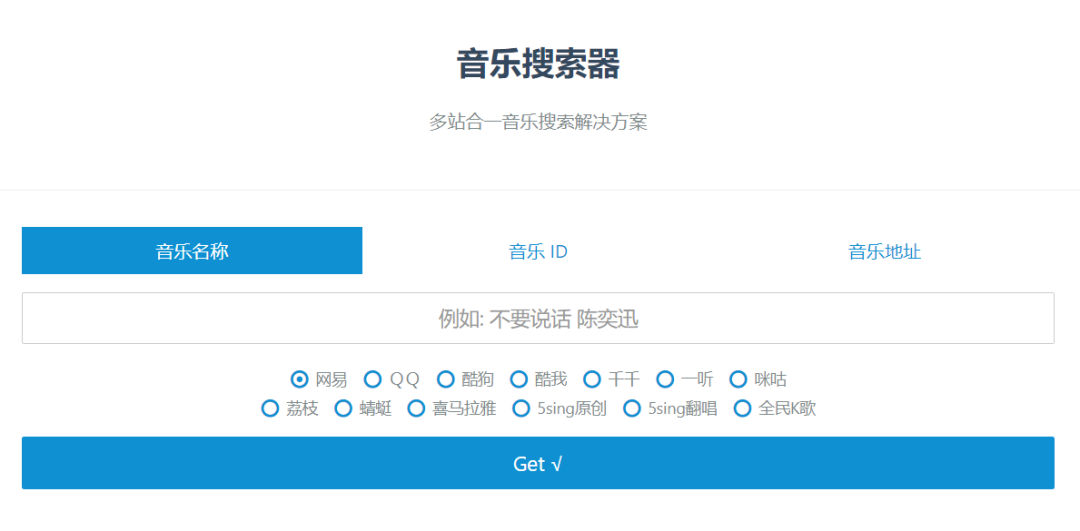
Task: Select the 荔枝 radio option
Action: 270,408
